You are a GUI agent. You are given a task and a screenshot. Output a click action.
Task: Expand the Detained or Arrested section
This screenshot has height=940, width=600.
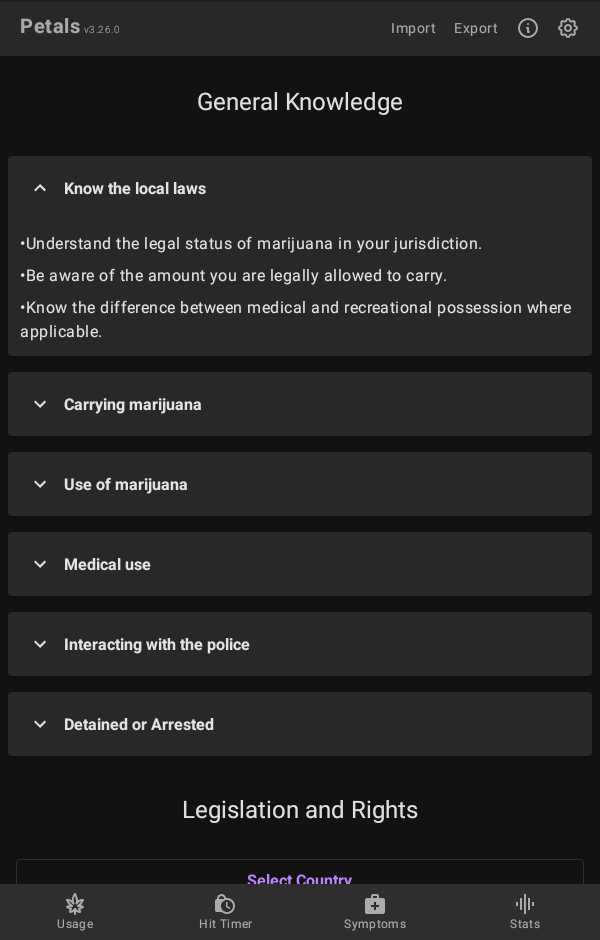40,724
